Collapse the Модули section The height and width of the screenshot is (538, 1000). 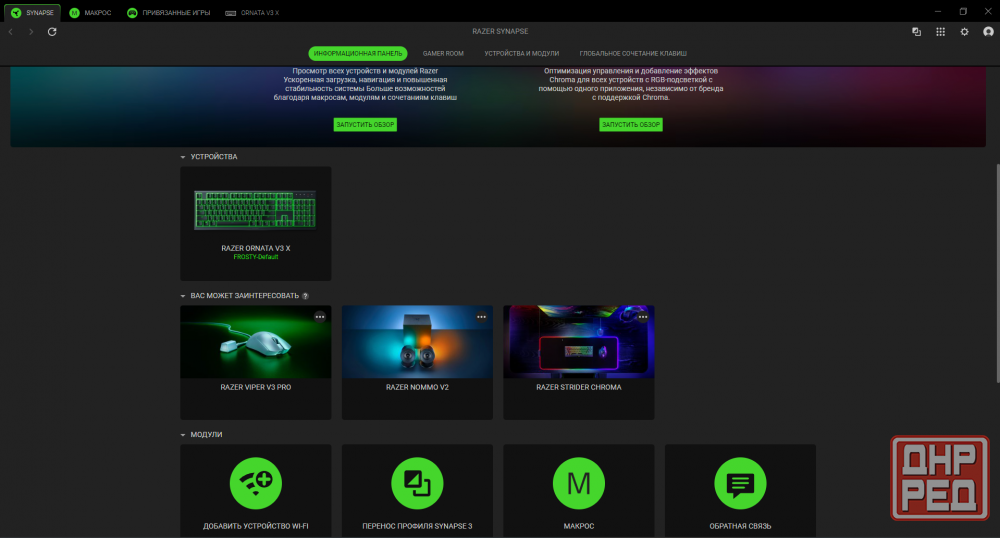pyautogui.click(x=183, y=435)
